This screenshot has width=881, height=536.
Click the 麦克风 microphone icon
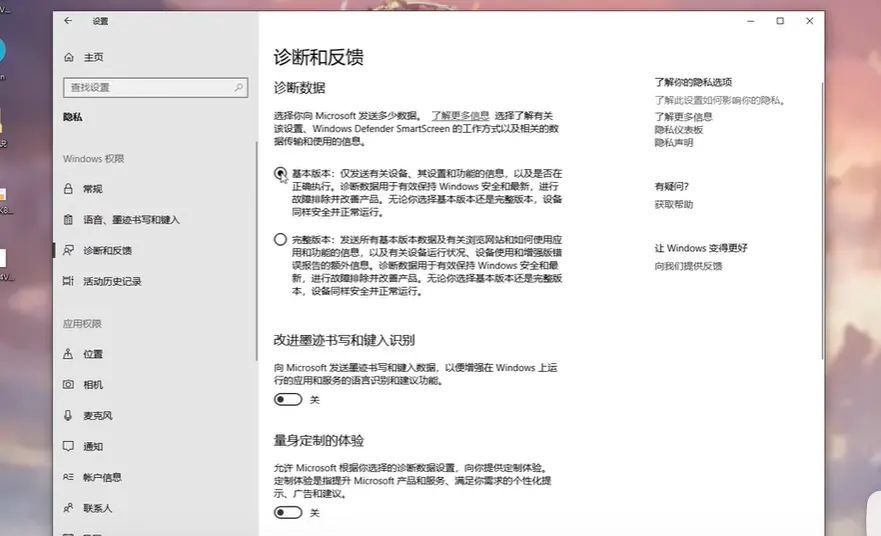[68, 415]
